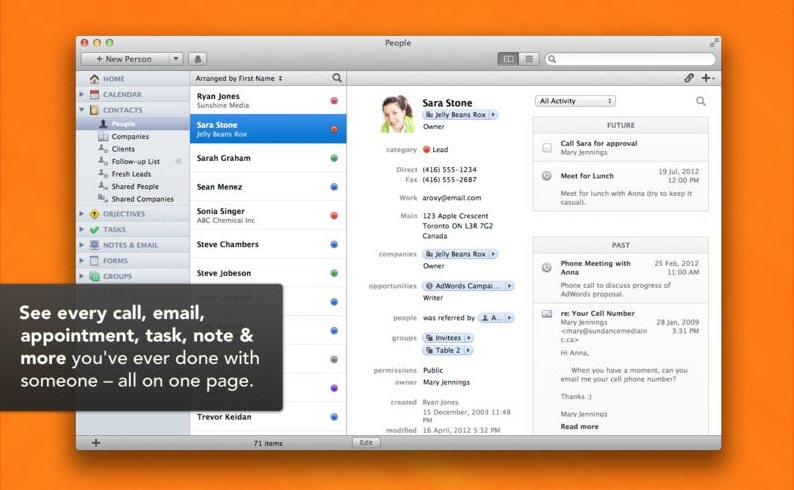This screenshot has height=490, width=794.
Task: Open the New Person dropdown arrow
Action: [176, 59]
